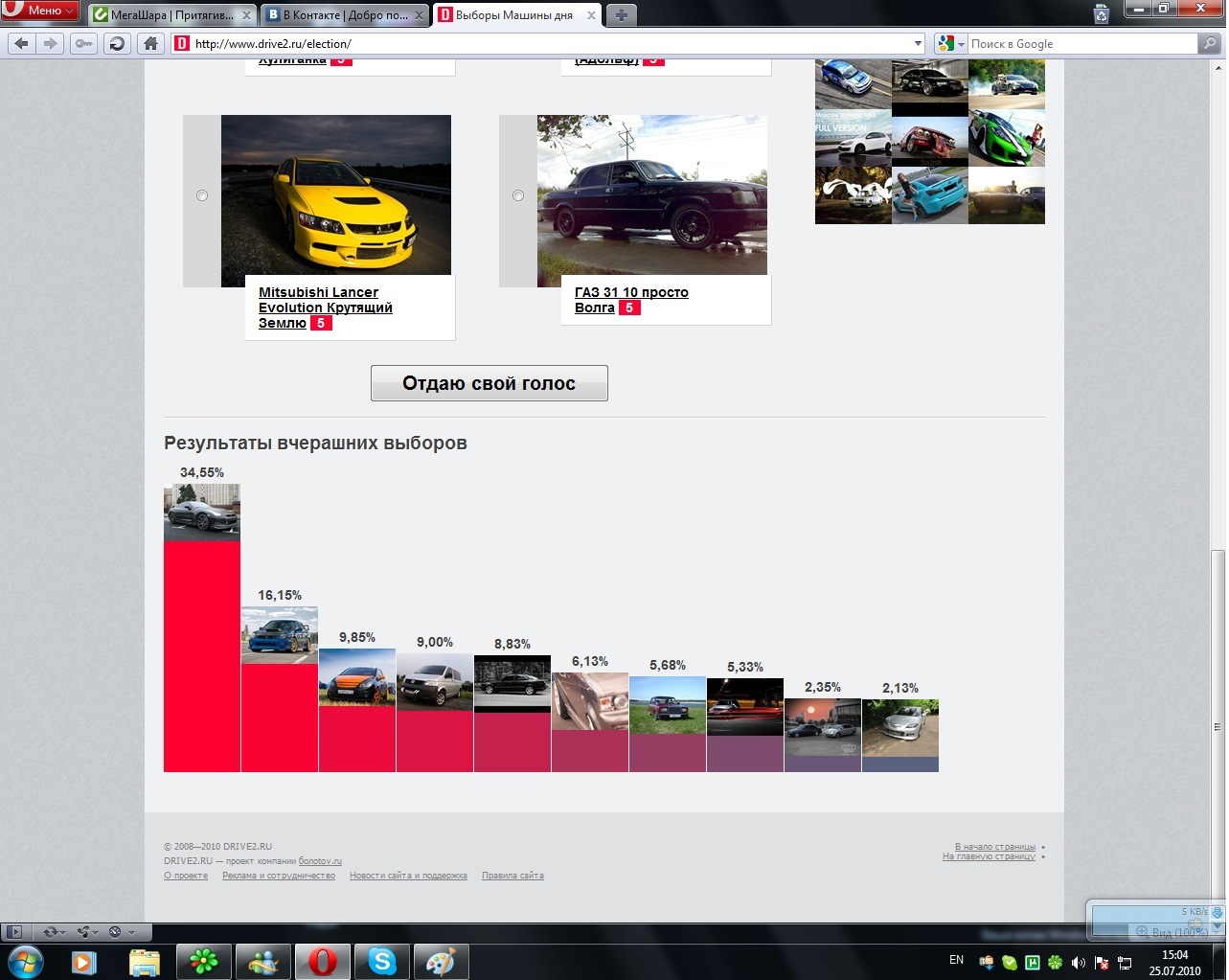Click the taskbar clock showing 15:04
The height and width of the screenshot is (980, 1229).
1174,962
